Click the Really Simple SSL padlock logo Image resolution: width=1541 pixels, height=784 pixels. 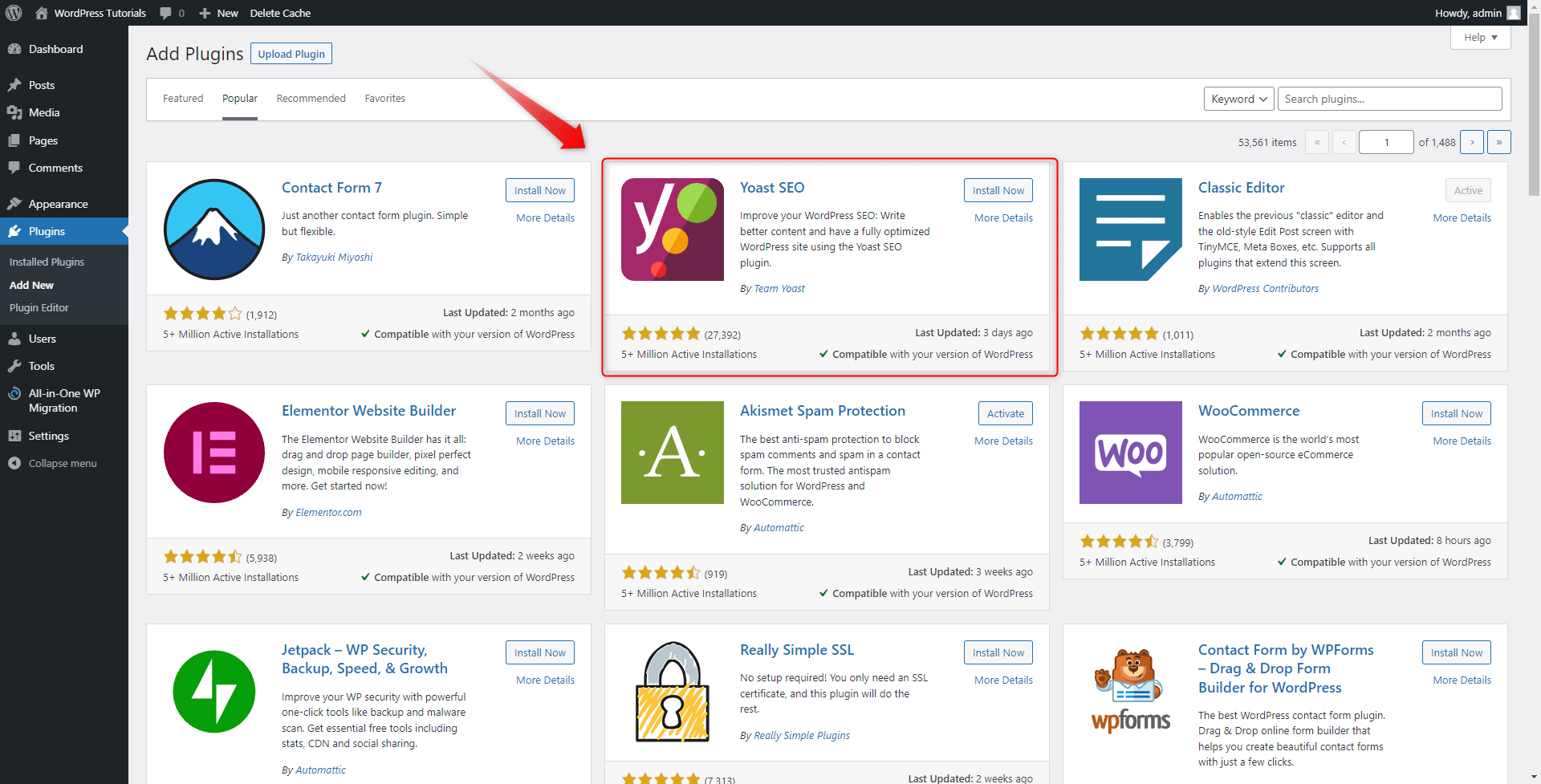tap(673, 692)
